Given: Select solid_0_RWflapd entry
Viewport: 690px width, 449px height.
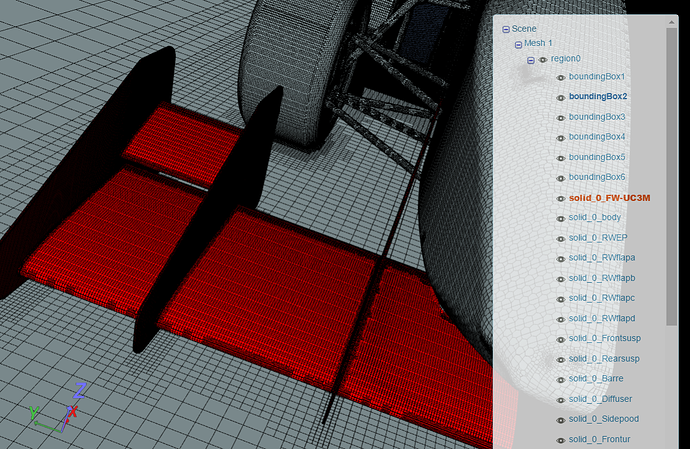Looking at the screenshot, I should (602, 318).
